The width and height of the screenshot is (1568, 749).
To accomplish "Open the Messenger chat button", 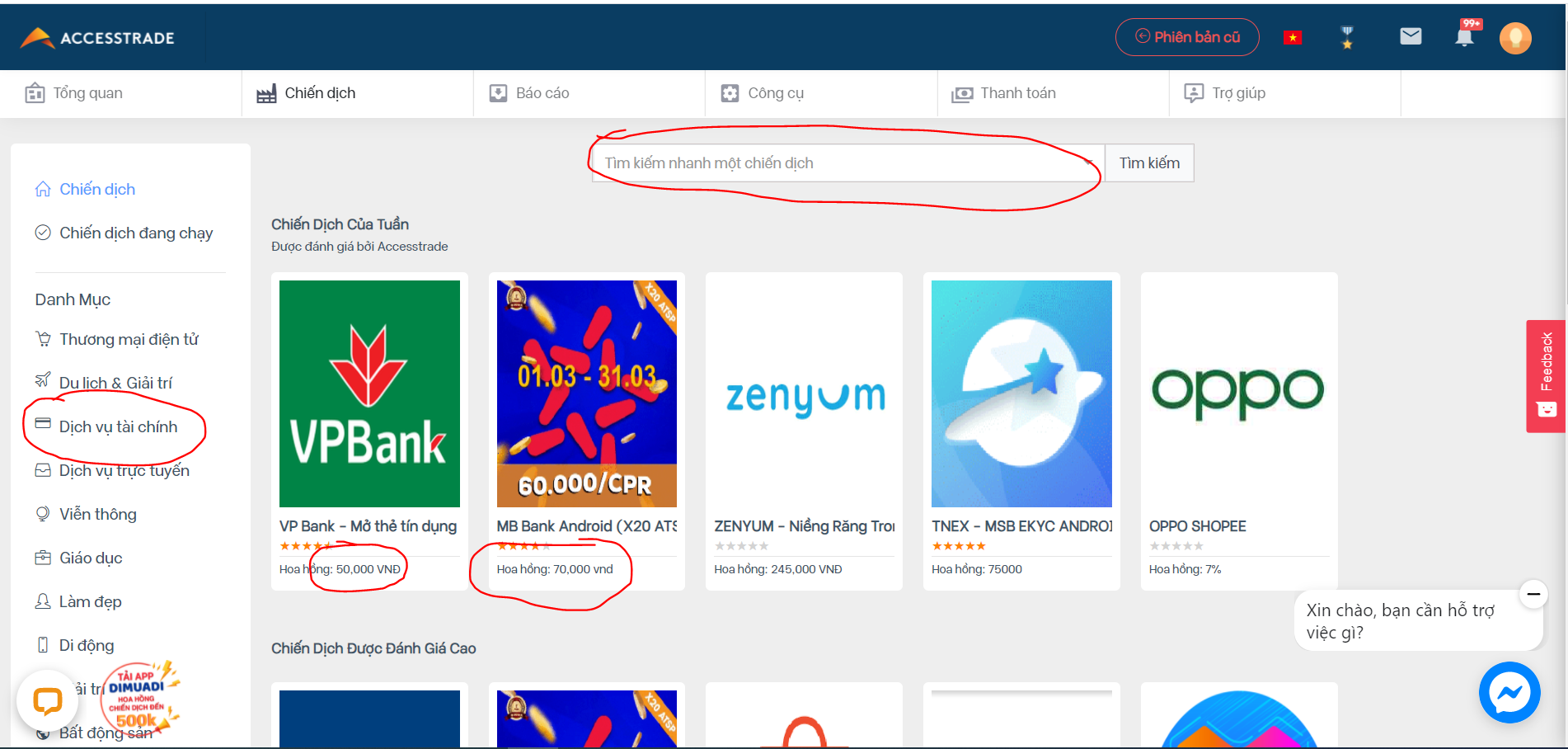I will pos(1509,692).
